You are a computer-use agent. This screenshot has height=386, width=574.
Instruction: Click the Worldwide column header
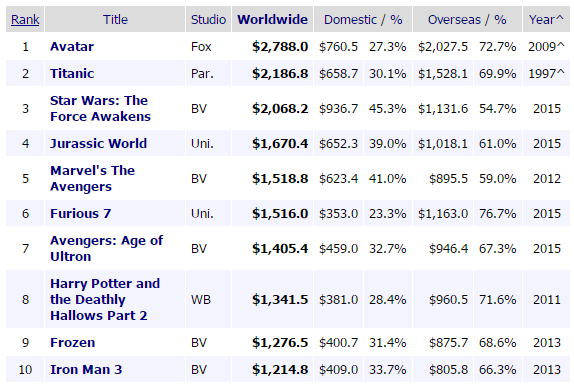coord(272,19)
